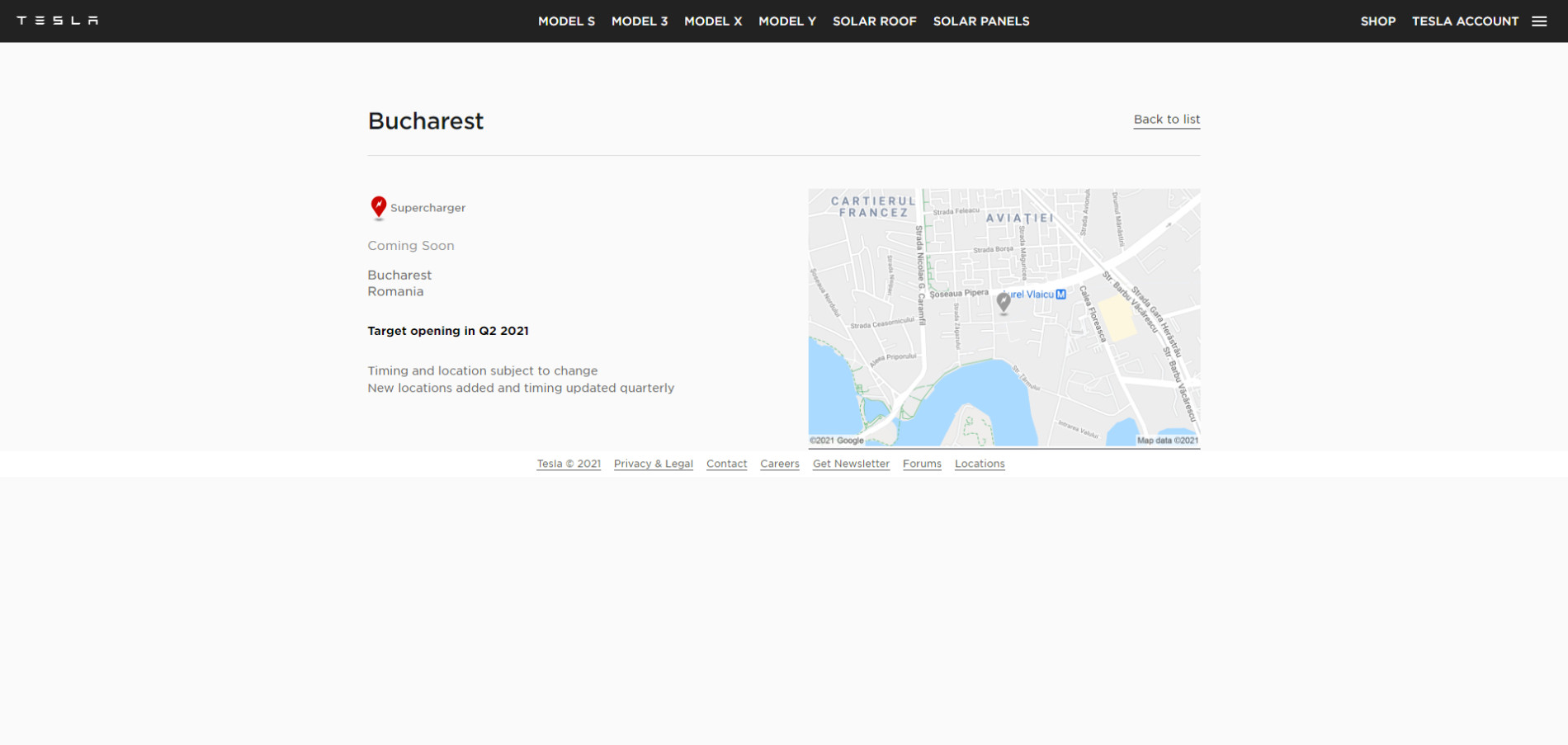Screen dimensions: 1568x745
Task: Click the Aurel Vlaicu metro station icon
Action: pos(1061,294)
